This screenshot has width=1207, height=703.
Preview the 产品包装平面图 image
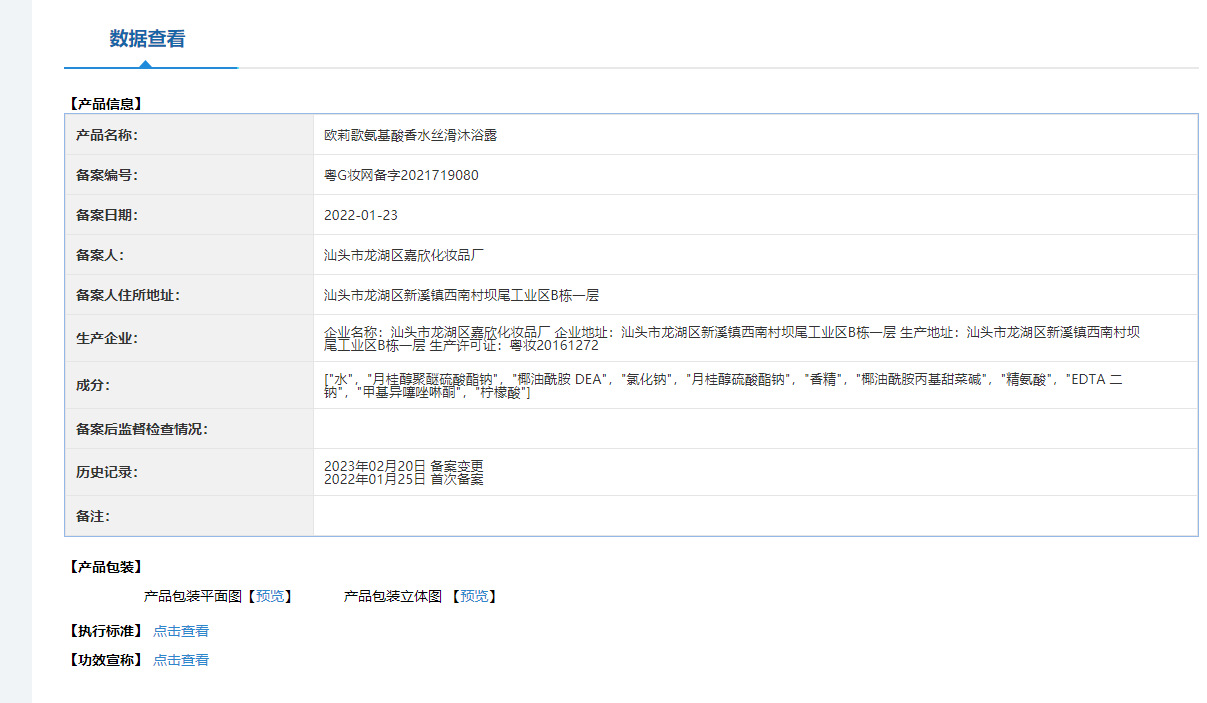point(270,596)
